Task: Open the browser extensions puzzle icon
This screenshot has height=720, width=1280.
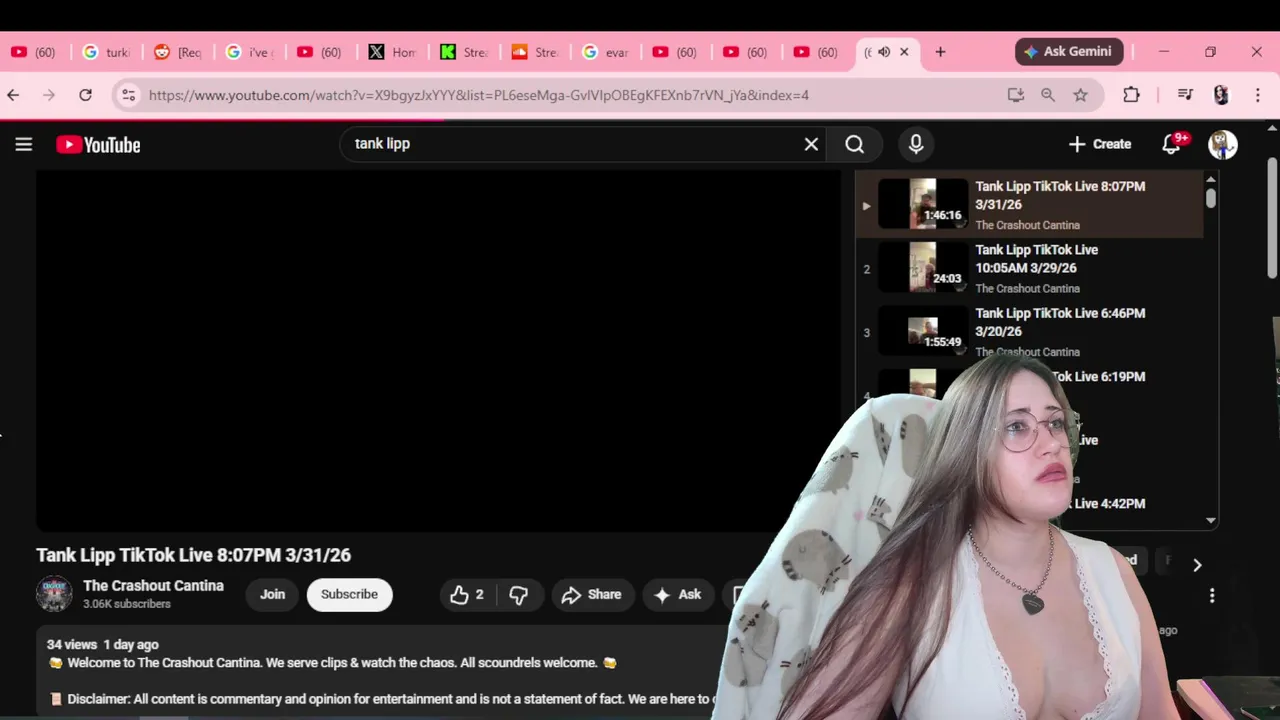Action: (x=1131, y=95)
